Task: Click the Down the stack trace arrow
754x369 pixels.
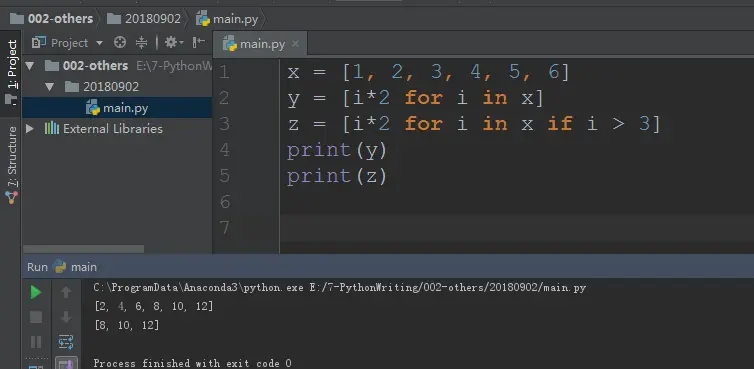Action: tap(66, 317)
